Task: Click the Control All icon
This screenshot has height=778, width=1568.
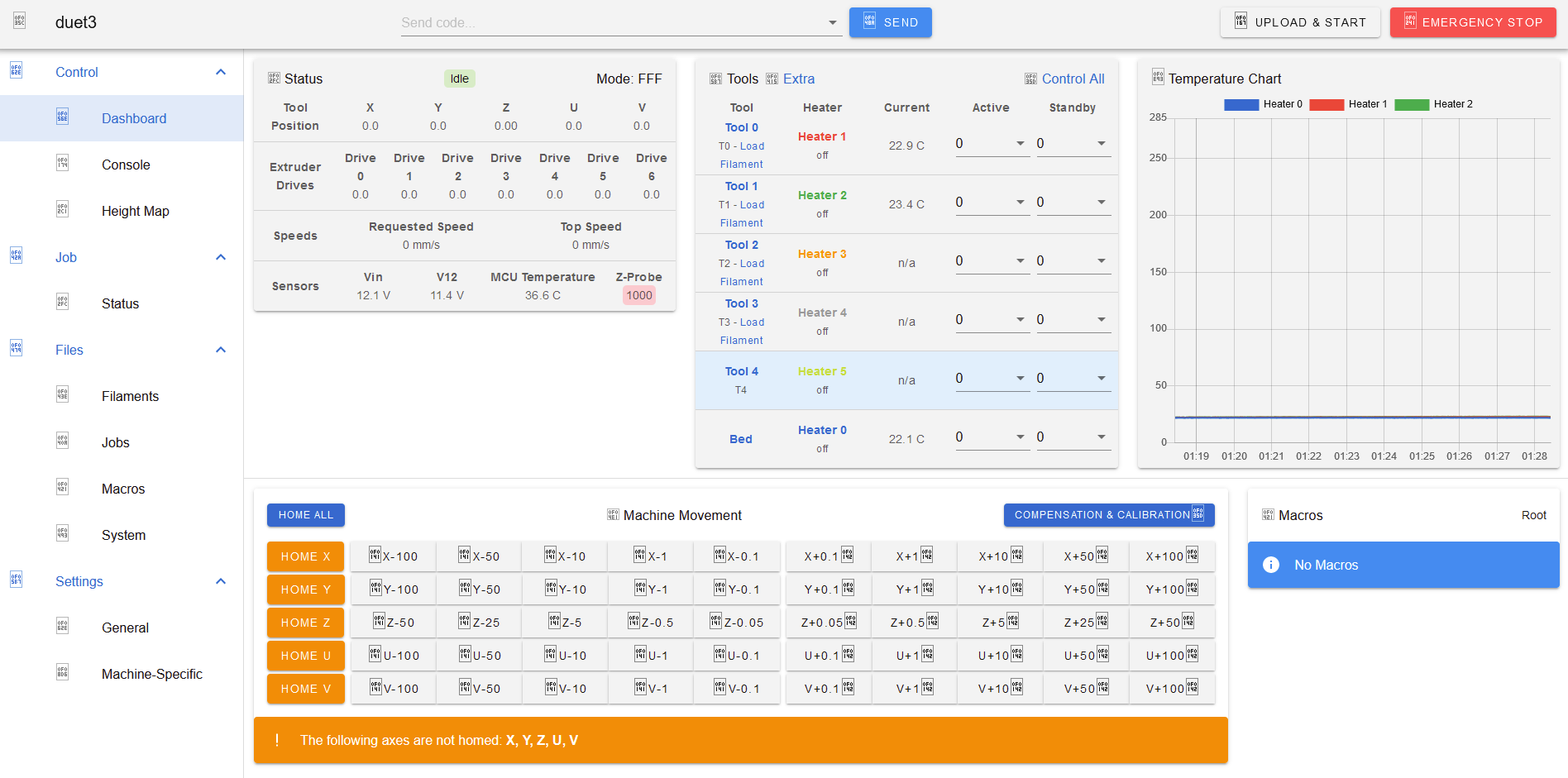Action: tap(1030, 79)
